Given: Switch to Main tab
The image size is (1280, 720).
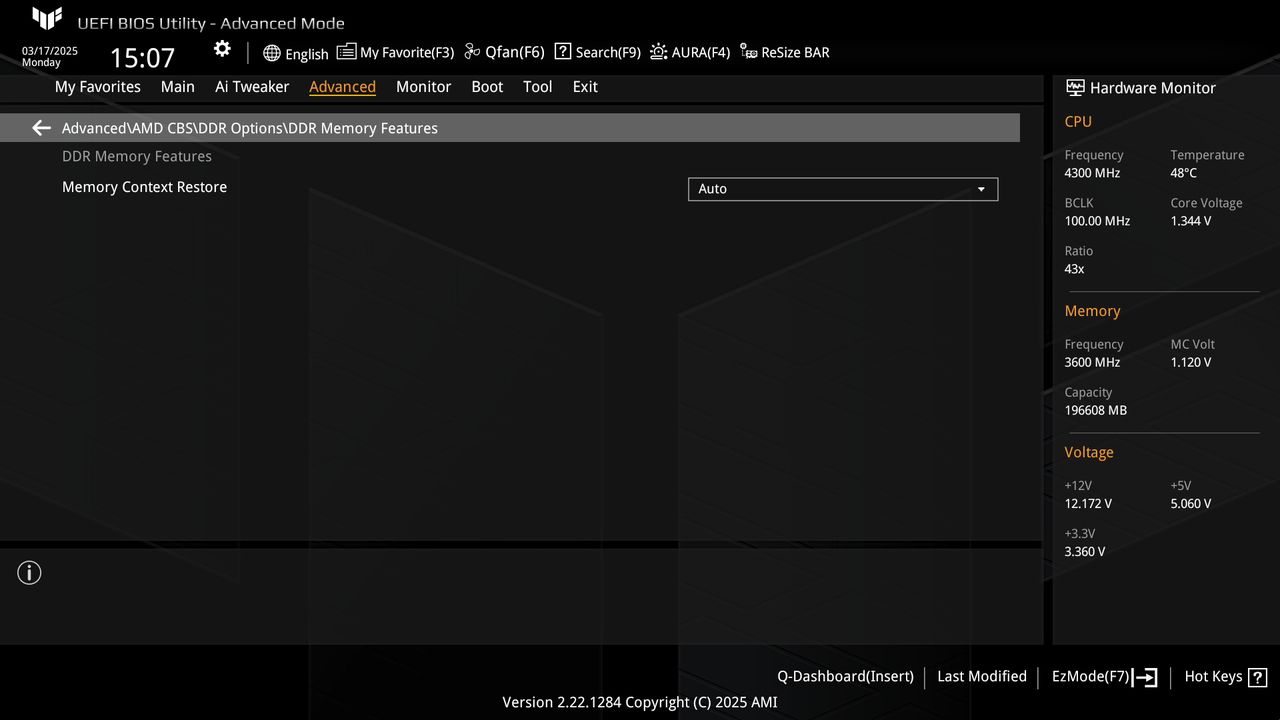Looking at the screenshot, I should (178, 87).
